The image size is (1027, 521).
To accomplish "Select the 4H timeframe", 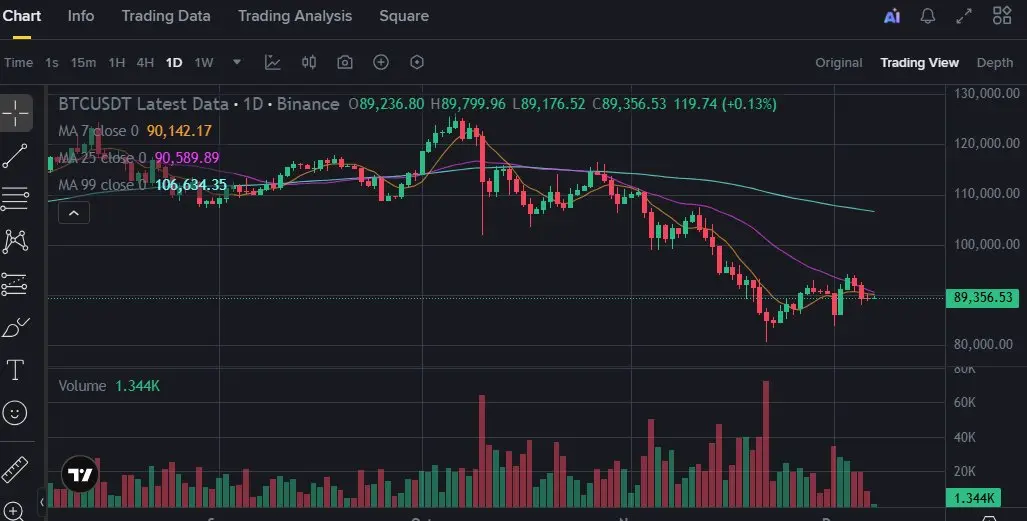I will pos(145,62).
